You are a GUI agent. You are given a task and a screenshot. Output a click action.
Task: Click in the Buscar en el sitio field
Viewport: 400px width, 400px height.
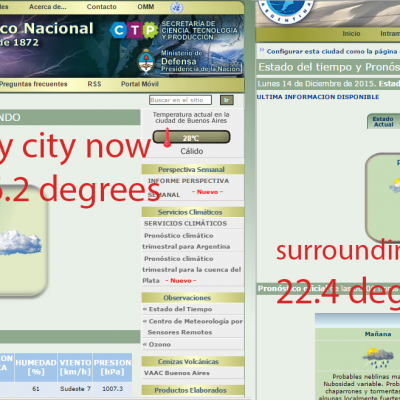coord(180,100)
